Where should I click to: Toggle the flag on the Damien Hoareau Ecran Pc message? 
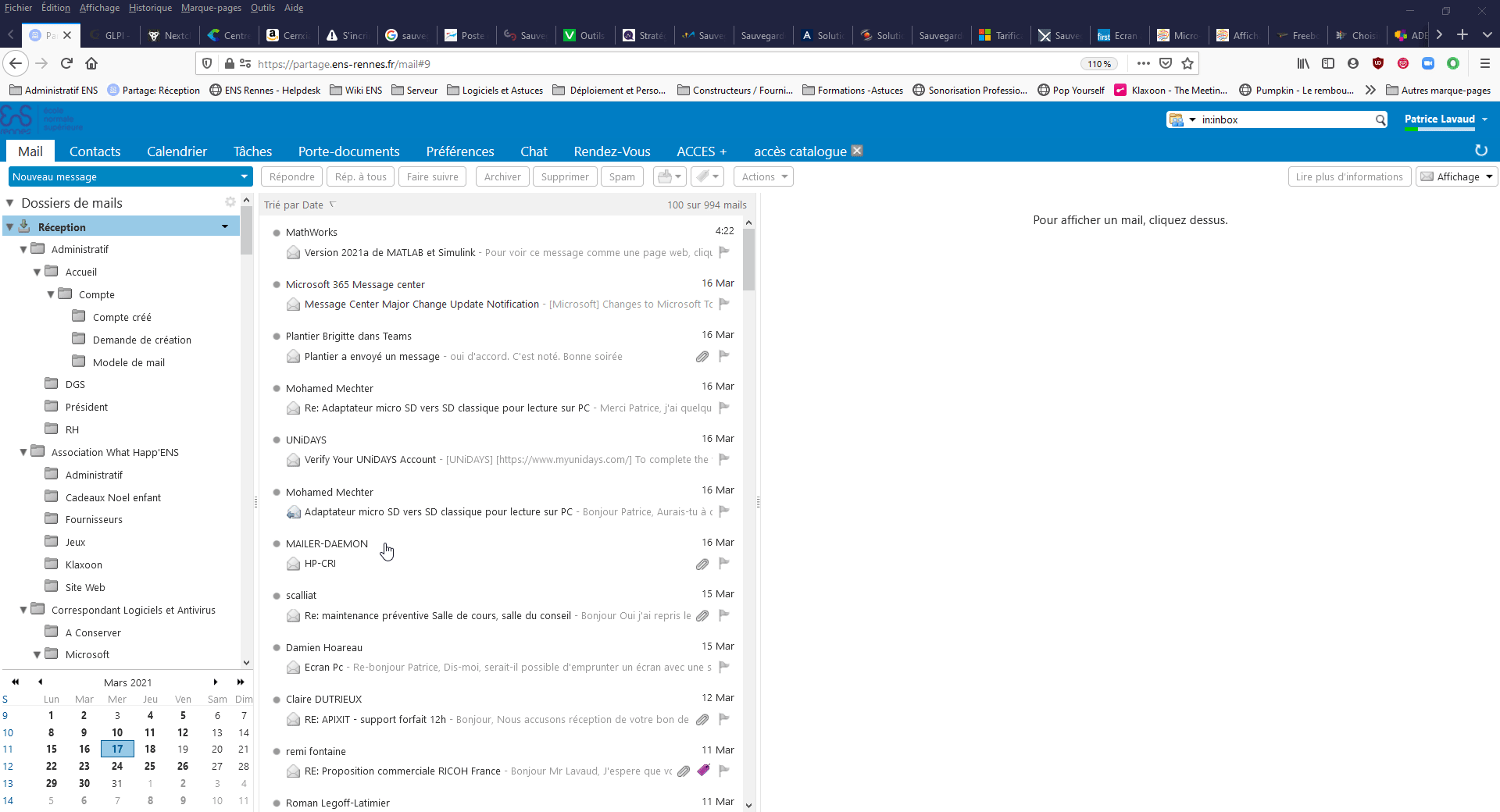724,668
